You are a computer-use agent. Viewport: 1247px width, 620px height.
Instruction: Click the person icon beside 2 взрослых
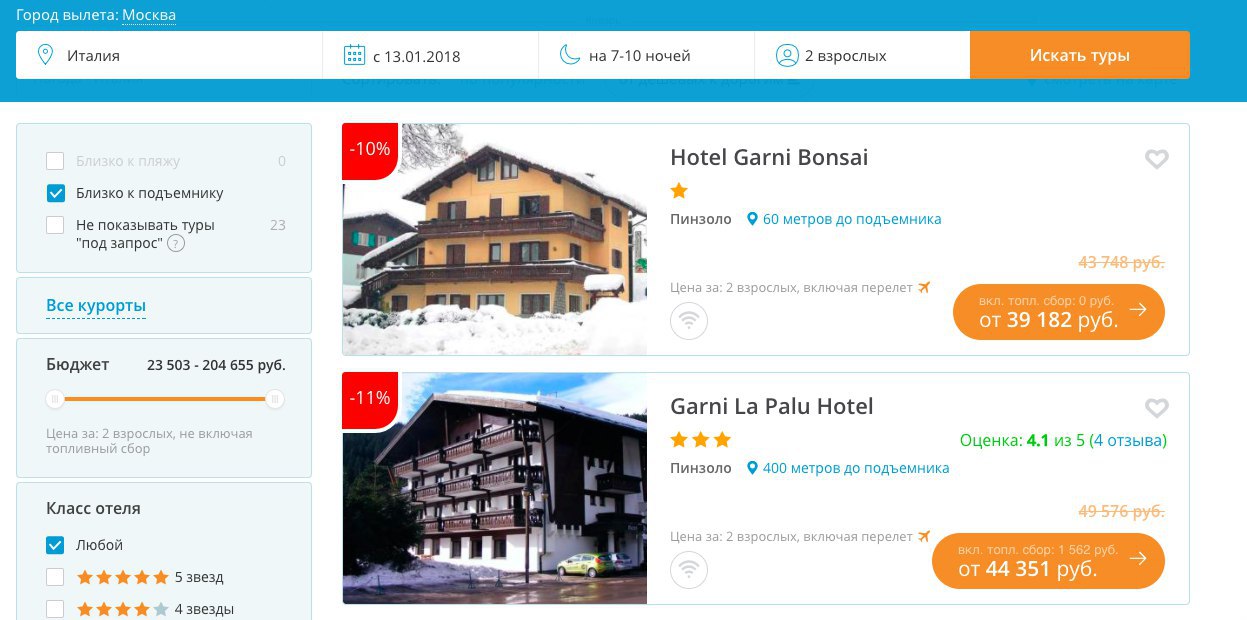tap(787, 55)
